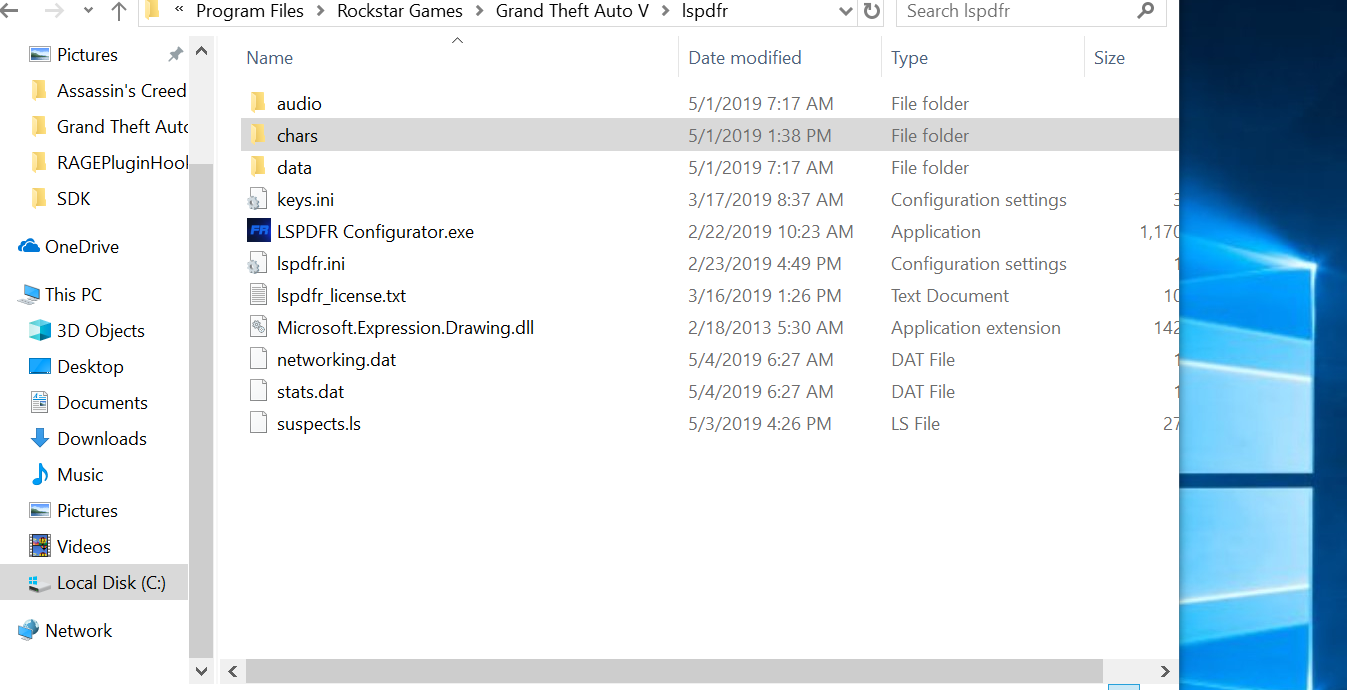Select the lspdfr.ini settings file icon
Viewport: 1347px width, 690px height.
(258, 263)
